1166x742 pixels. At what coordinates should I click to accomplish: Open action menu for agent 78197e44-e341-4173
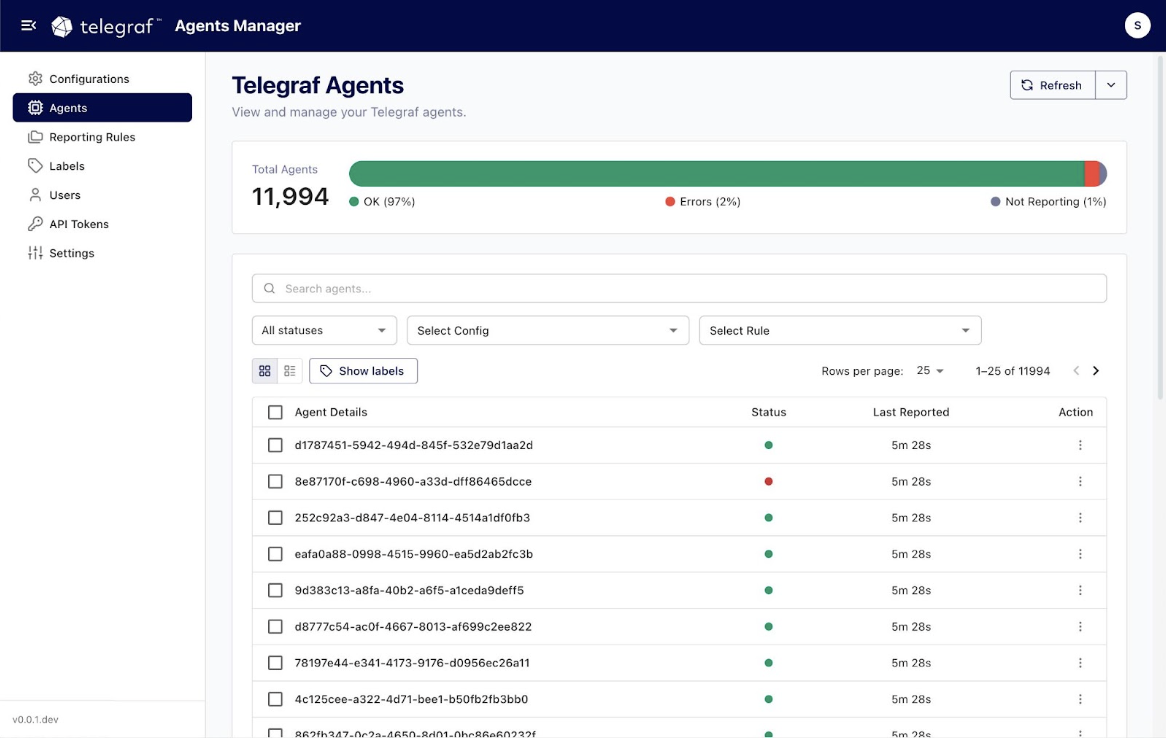pyautogui.click(x=1080, y=663)
